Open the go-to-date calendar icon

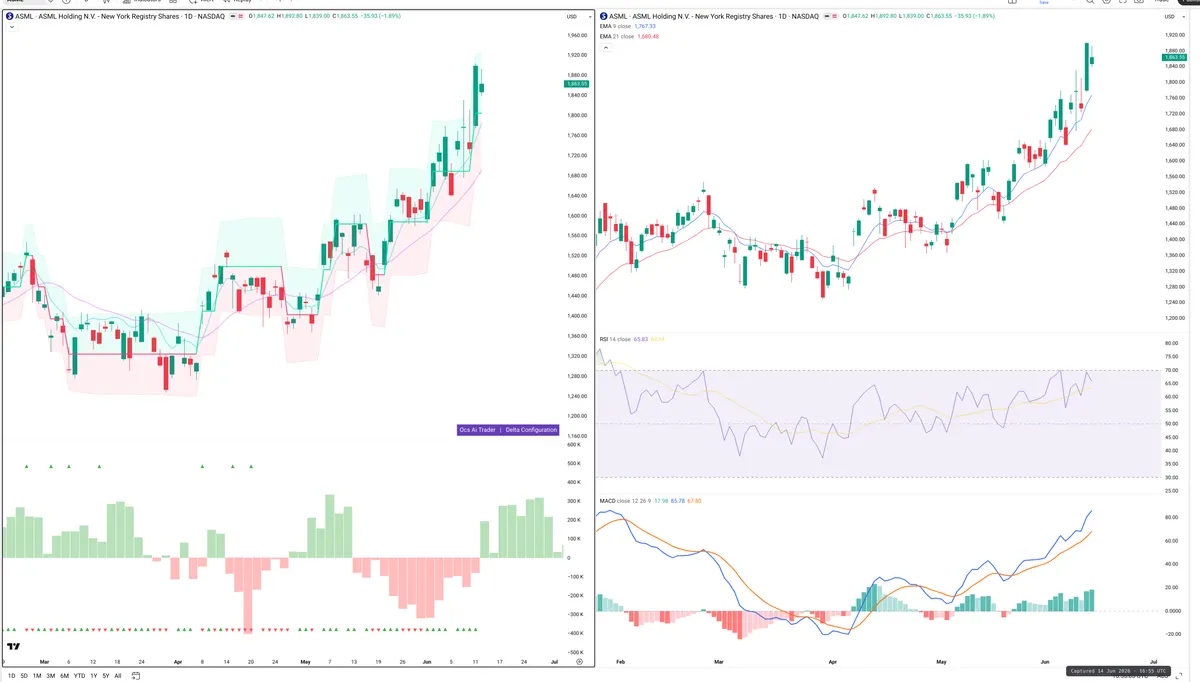tap(135, 675)
